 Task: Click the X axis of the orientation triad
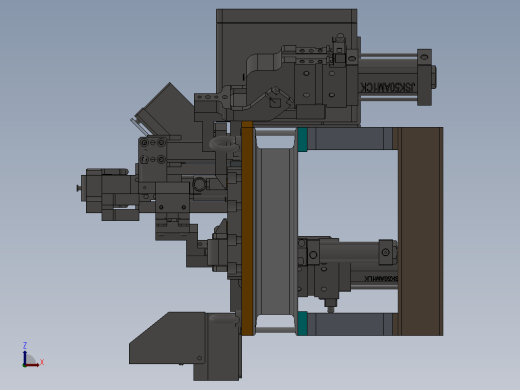pos(33,364)
